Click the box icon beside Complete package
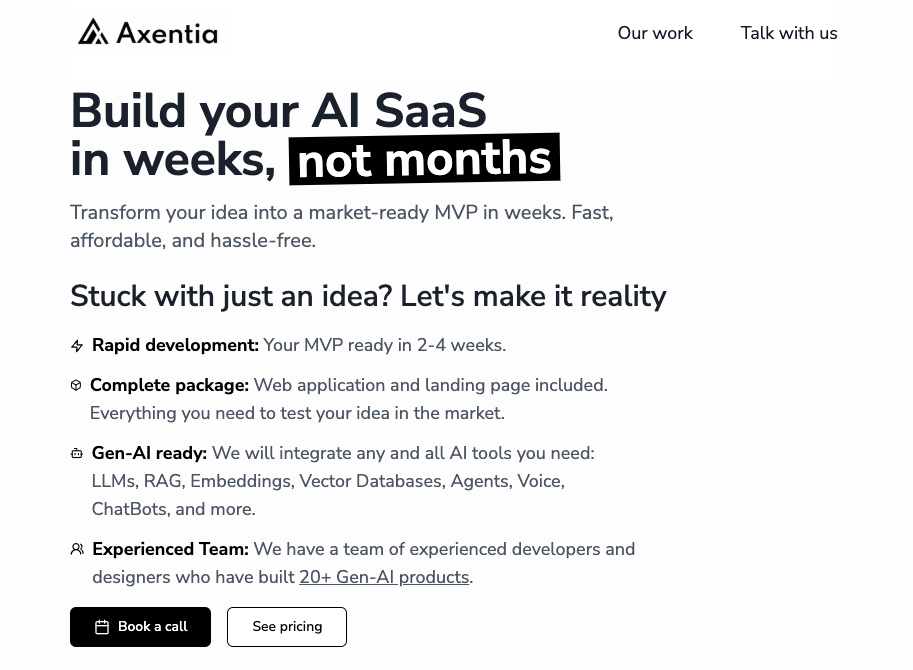This screenshot has width=913, height=670. (76, 385)
